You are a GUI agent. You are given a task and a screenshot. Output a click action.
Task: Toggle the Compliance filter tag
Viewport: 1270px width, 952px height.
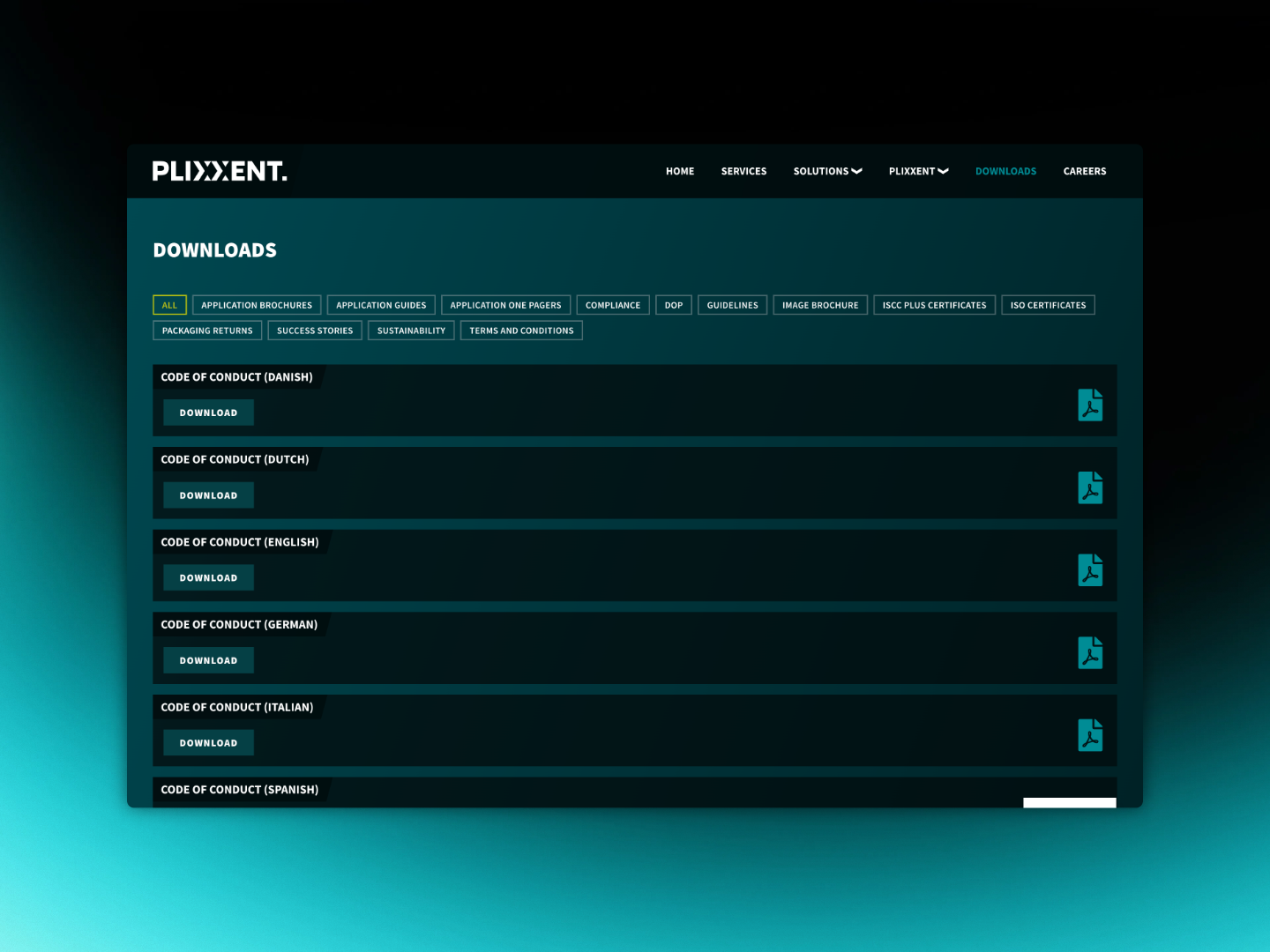[x=613, y=305]
